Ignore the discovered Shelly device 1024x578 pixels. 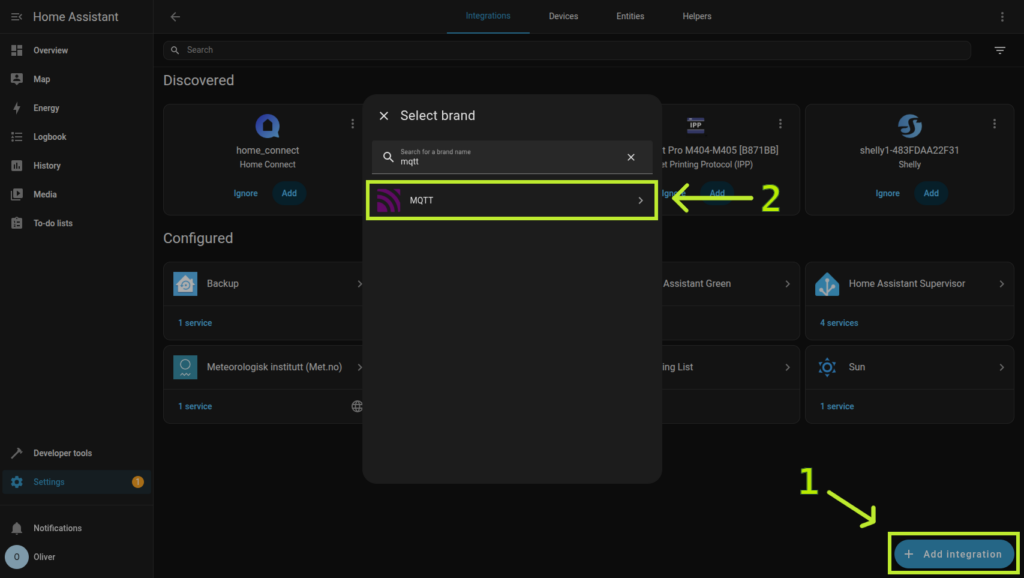(887, 193)
